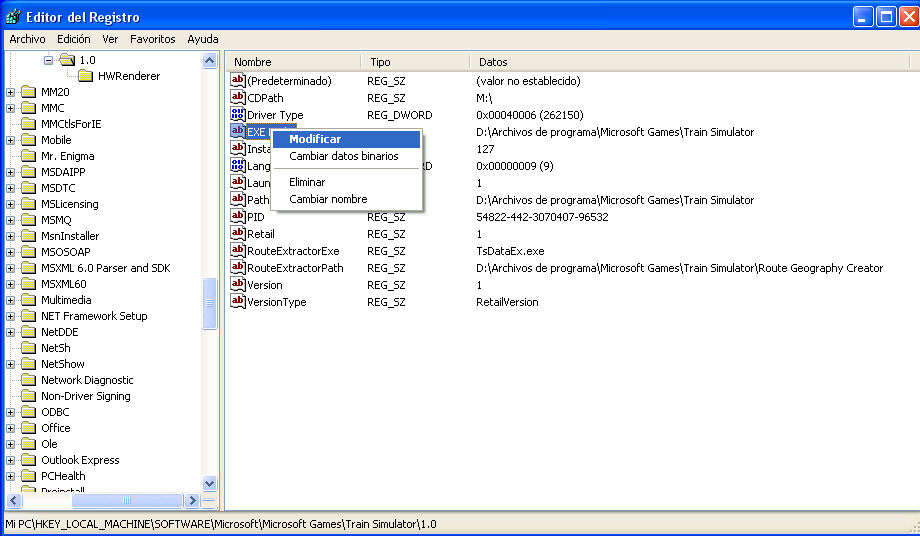Select the (Predeterminado) value icon
920x536 pixels.
pyautogui.click(x=238, y=81)
